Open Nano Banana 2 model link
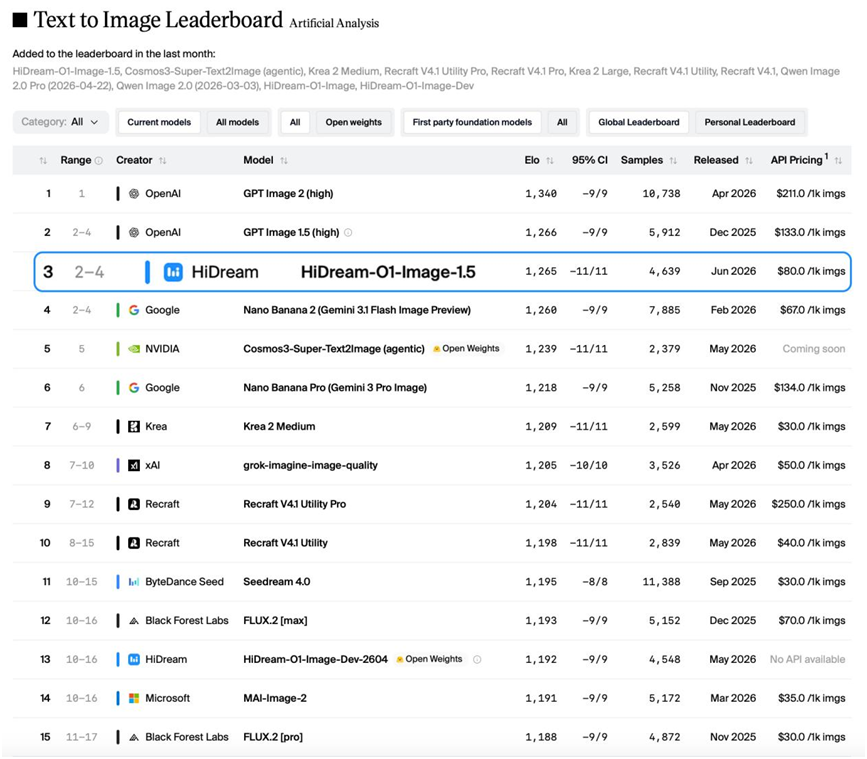The height and width of the screenshot is (759, 867). tap(357, 310)
